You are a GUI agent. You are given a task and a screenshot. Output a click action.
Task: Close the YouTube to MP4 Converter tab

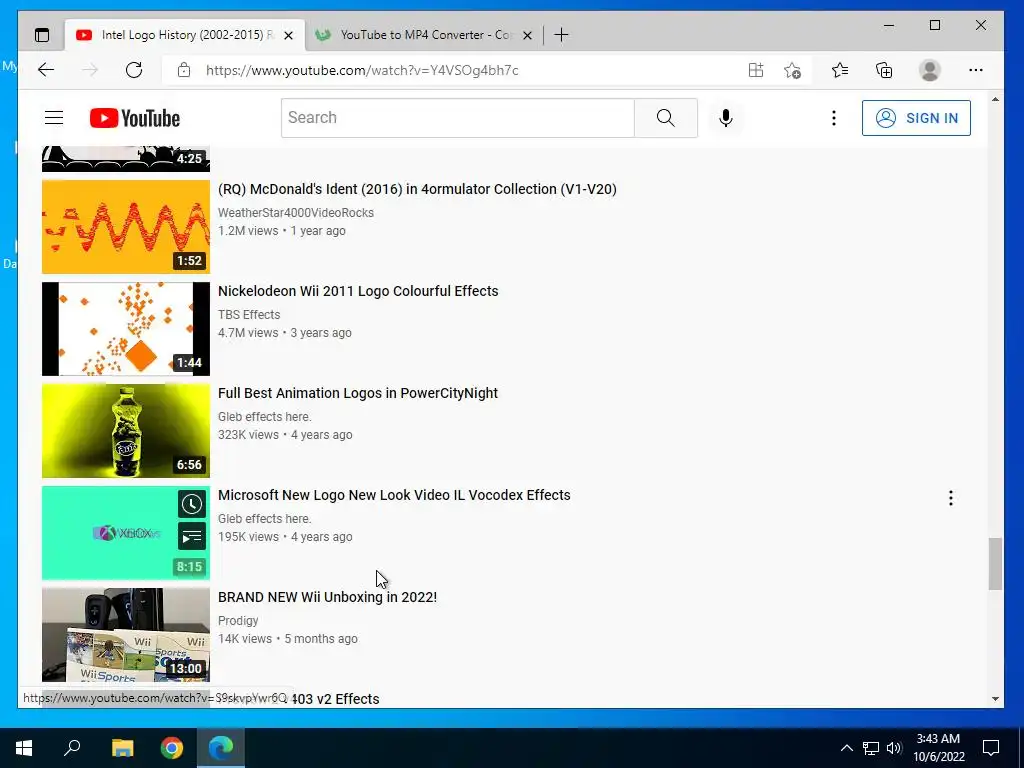[x=528, y=35]
